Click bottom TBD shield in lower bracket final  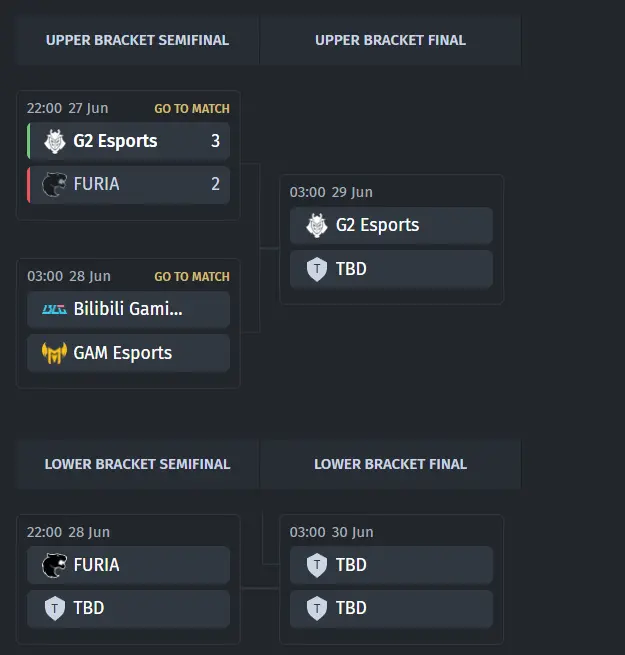pyautogui.click(x=317, y=608)
